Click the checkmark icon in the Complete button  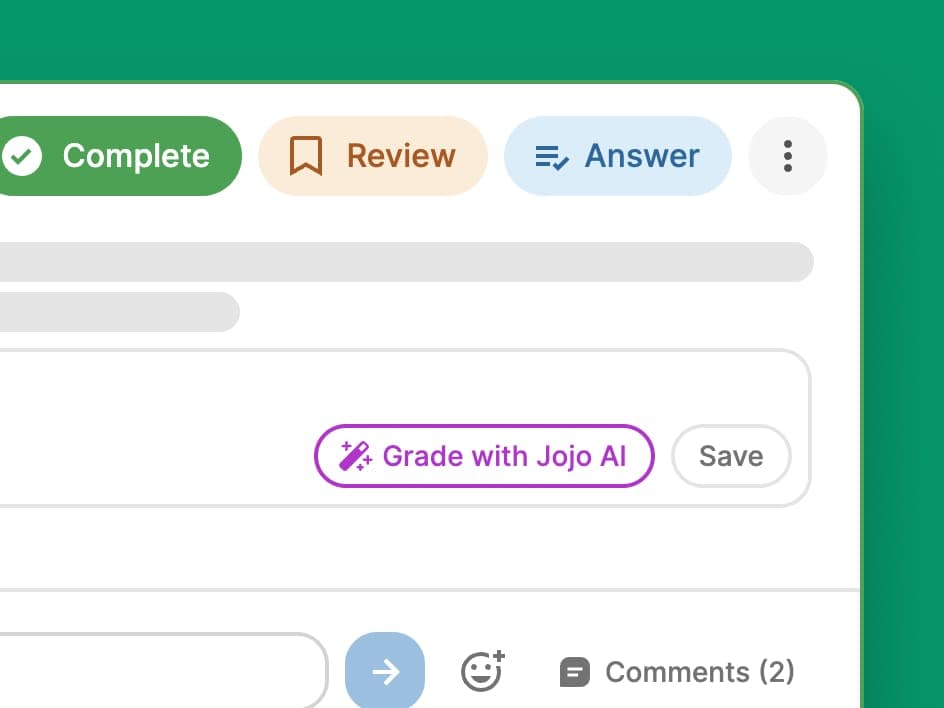click(21, 156)
